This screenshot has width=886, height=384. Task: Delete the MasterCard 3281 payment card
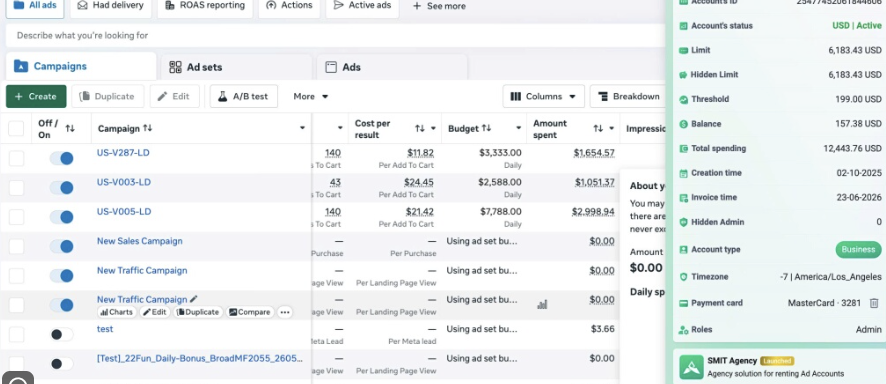tap(874, 303)
